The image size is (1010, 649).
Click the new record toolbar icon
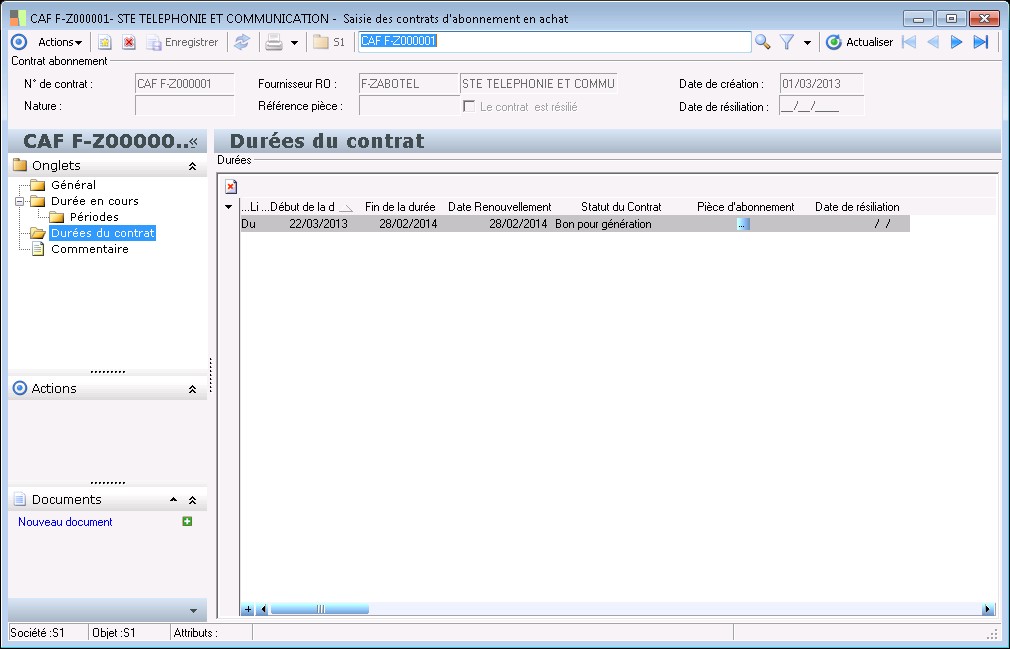(104, 42)
